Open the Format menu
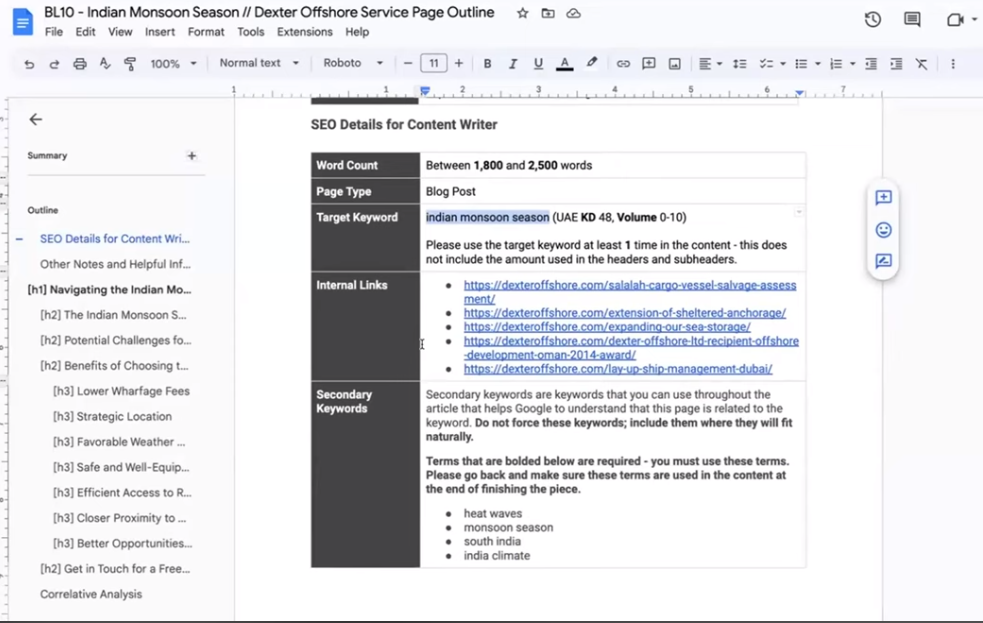 tap(206, 32)
